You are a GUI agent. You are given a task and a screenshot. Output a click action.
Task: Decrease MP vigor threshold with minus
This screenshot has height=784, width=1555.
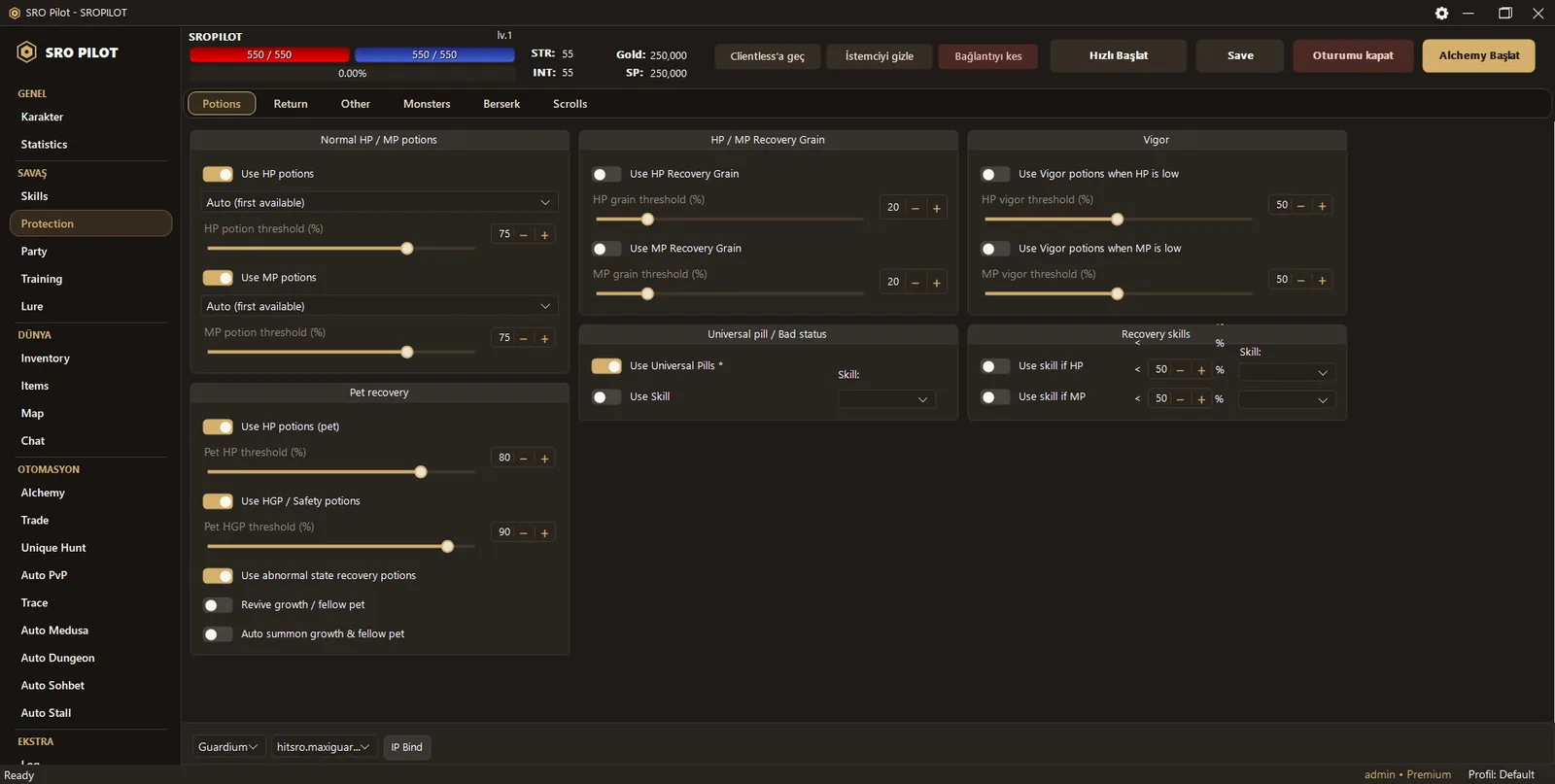(1300, 281)
